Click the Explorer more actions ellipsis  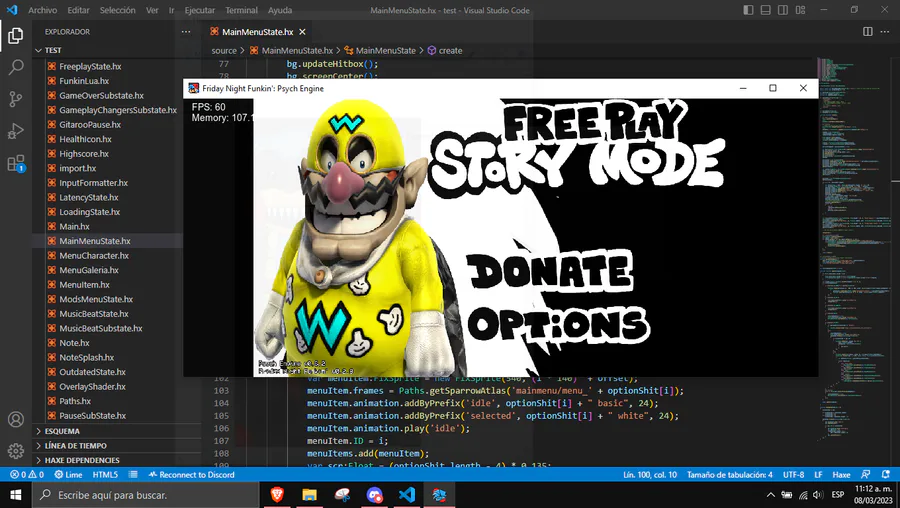pyautogui.click(x=186, y=32)
